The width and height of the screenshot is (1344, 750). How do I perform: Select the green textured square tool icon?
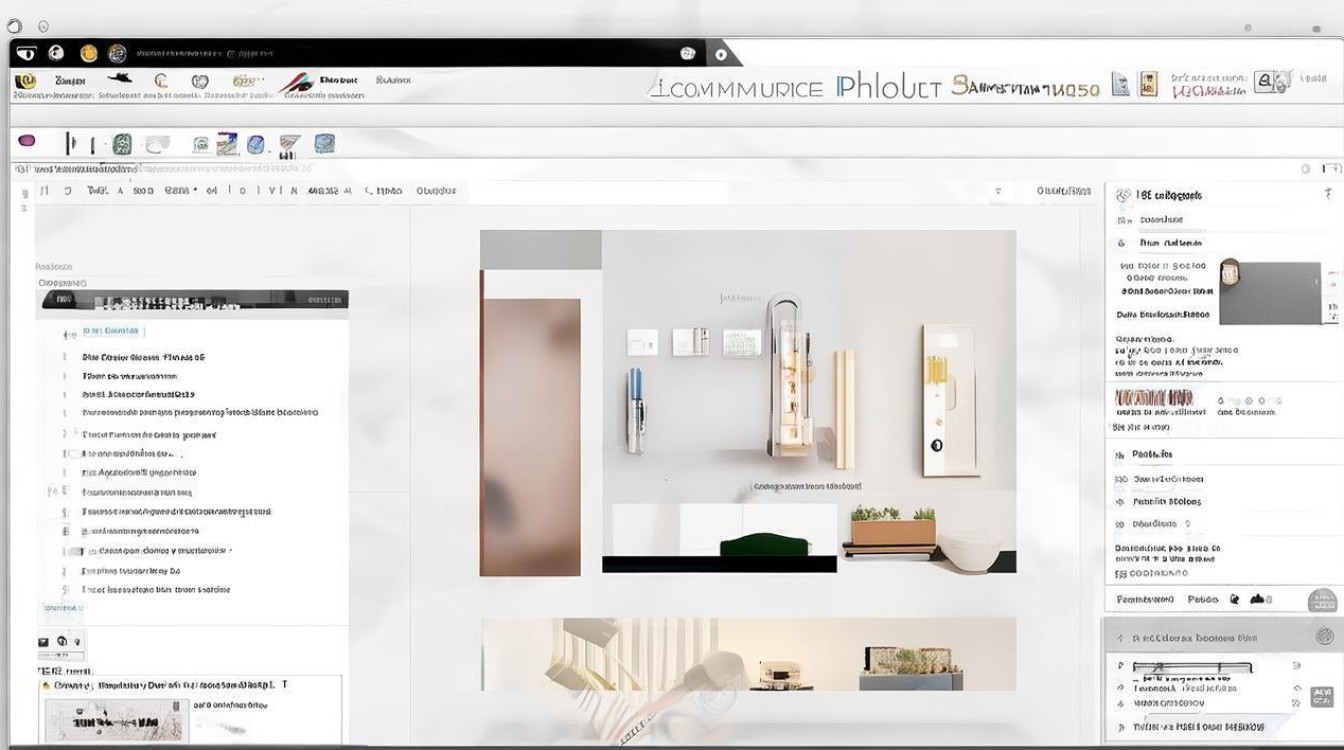point(122,144)
